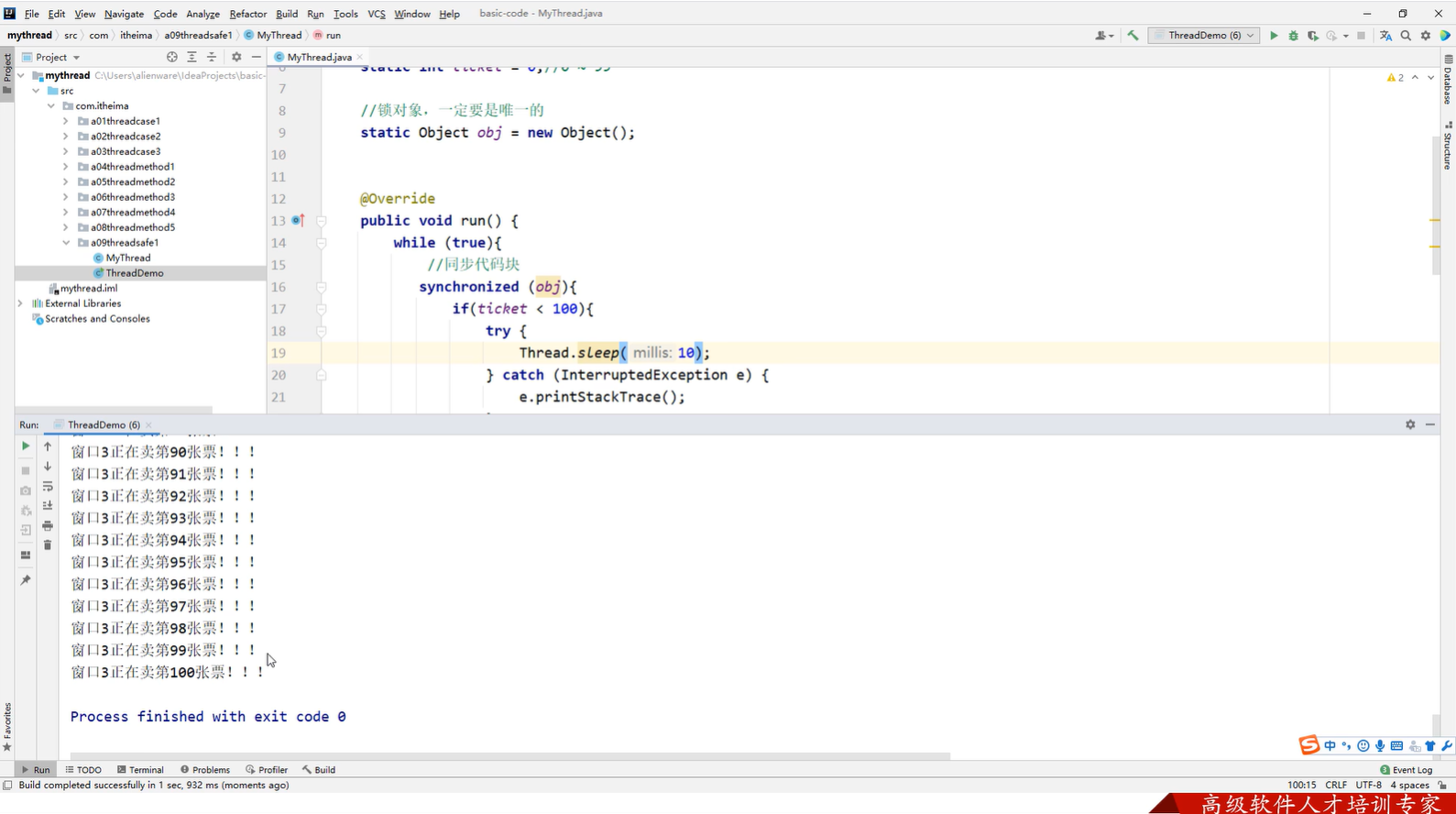Image resolution: width=1456 pixels, height=814 pixels.
Task: Fold the run() method at line 13
Action: coord(322,221)
